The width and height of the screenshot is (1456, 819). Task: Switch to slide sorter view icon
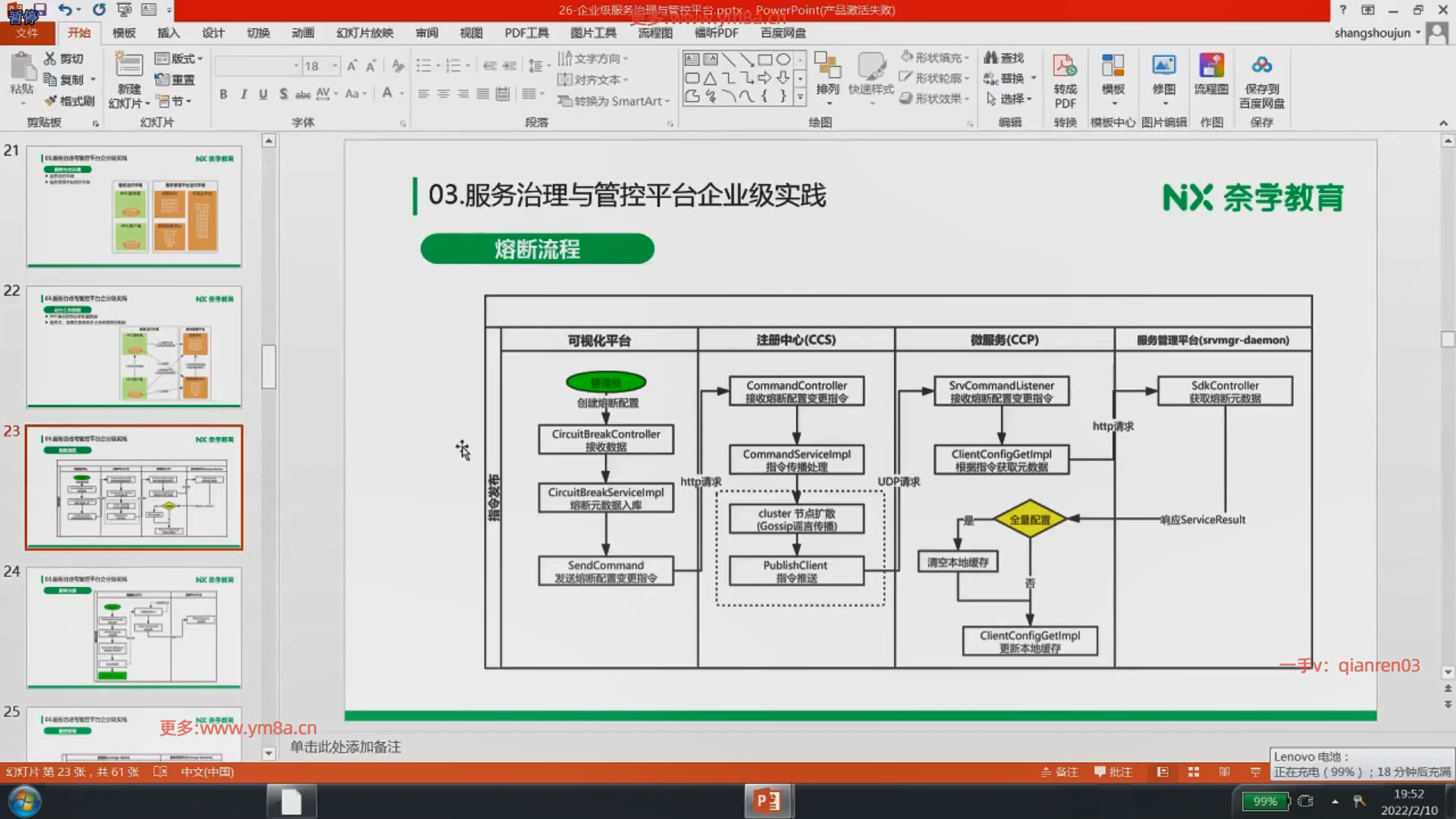coord(1194,772)
